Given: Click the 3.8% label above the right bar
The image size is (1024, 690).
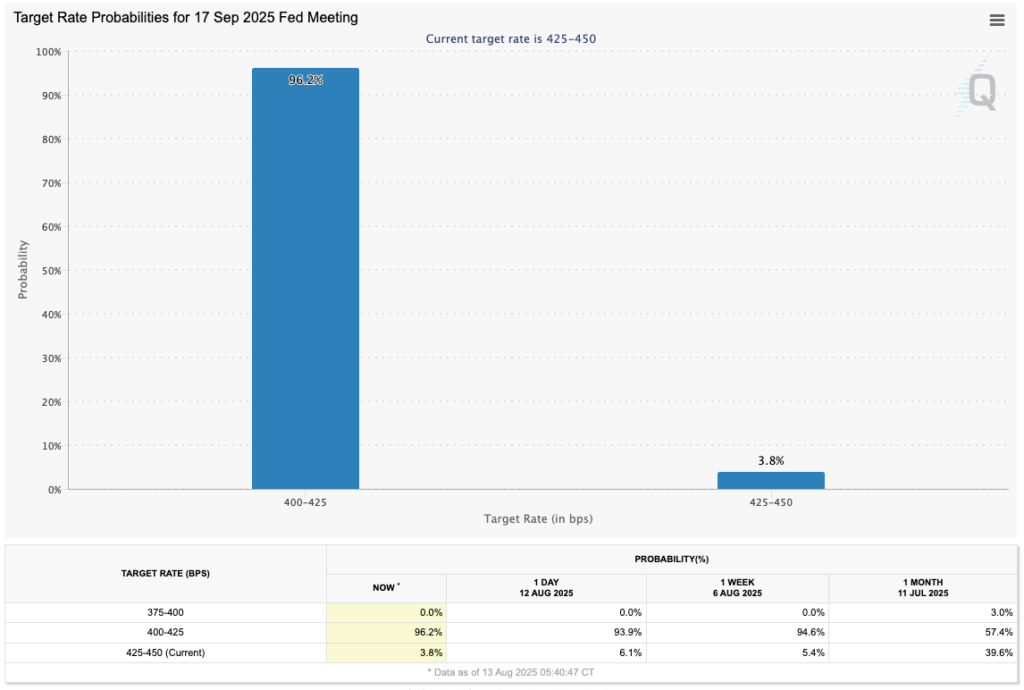Looking at the screenshot, I should point(770,460).
